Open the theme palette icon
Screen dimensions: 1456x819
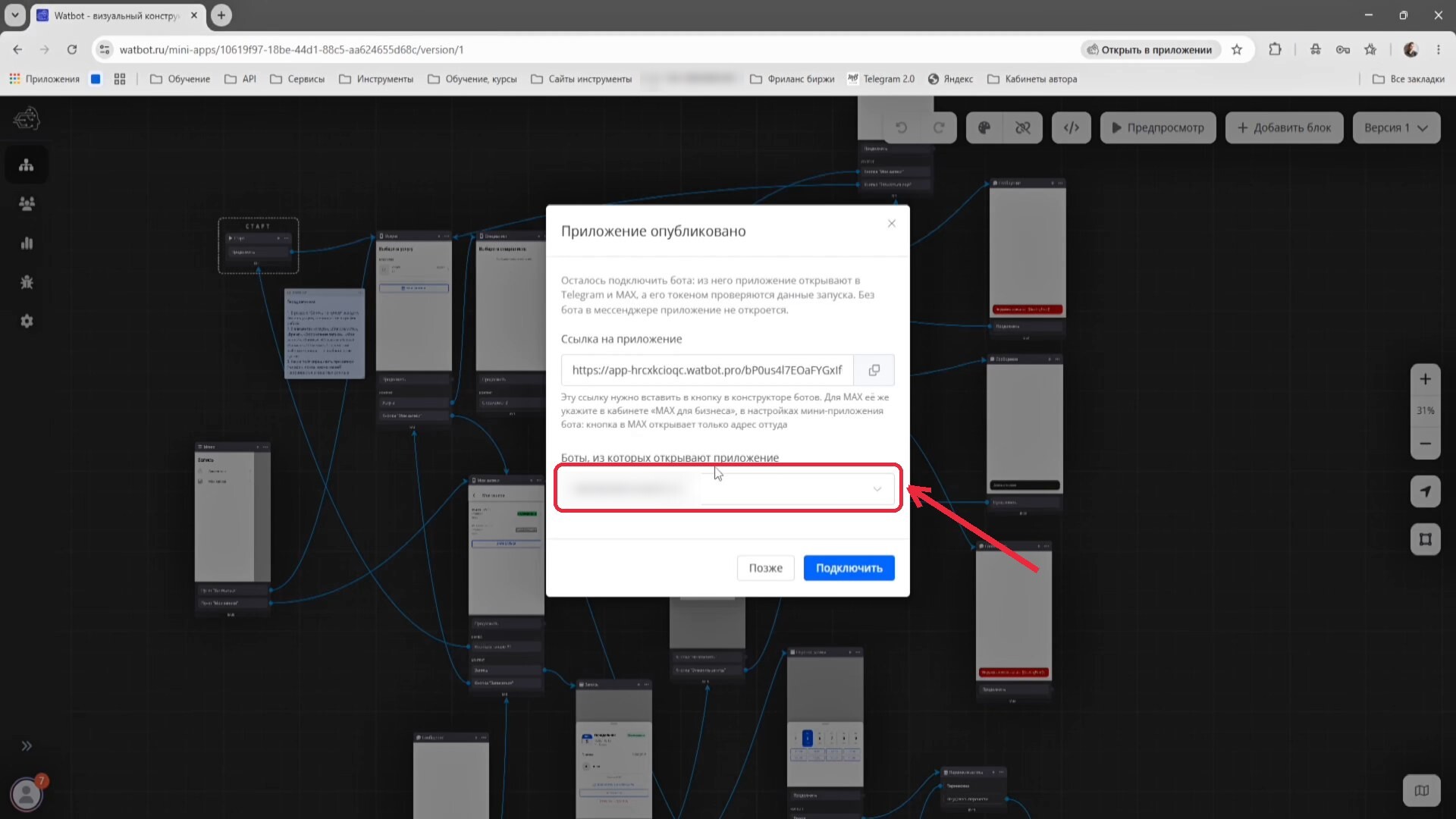coord(984,127)
